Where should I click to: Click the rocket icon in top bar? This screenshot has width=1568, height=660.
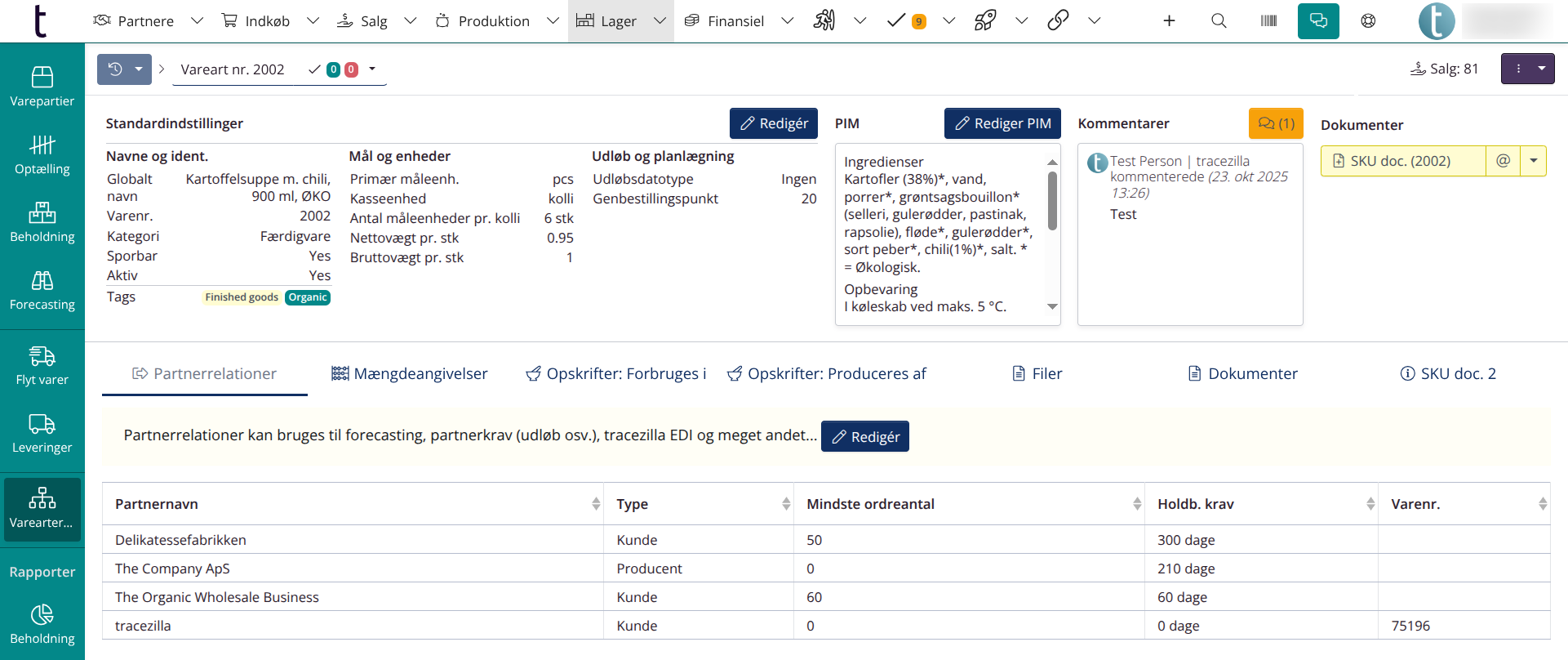coord(985,21)
